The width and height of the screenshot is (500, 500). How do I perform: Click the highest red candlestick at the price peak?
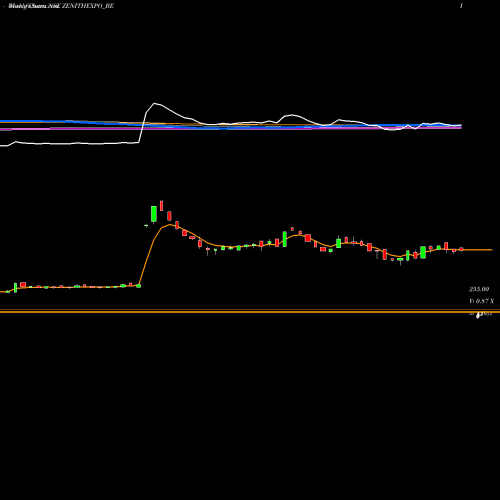pos(161,206)
